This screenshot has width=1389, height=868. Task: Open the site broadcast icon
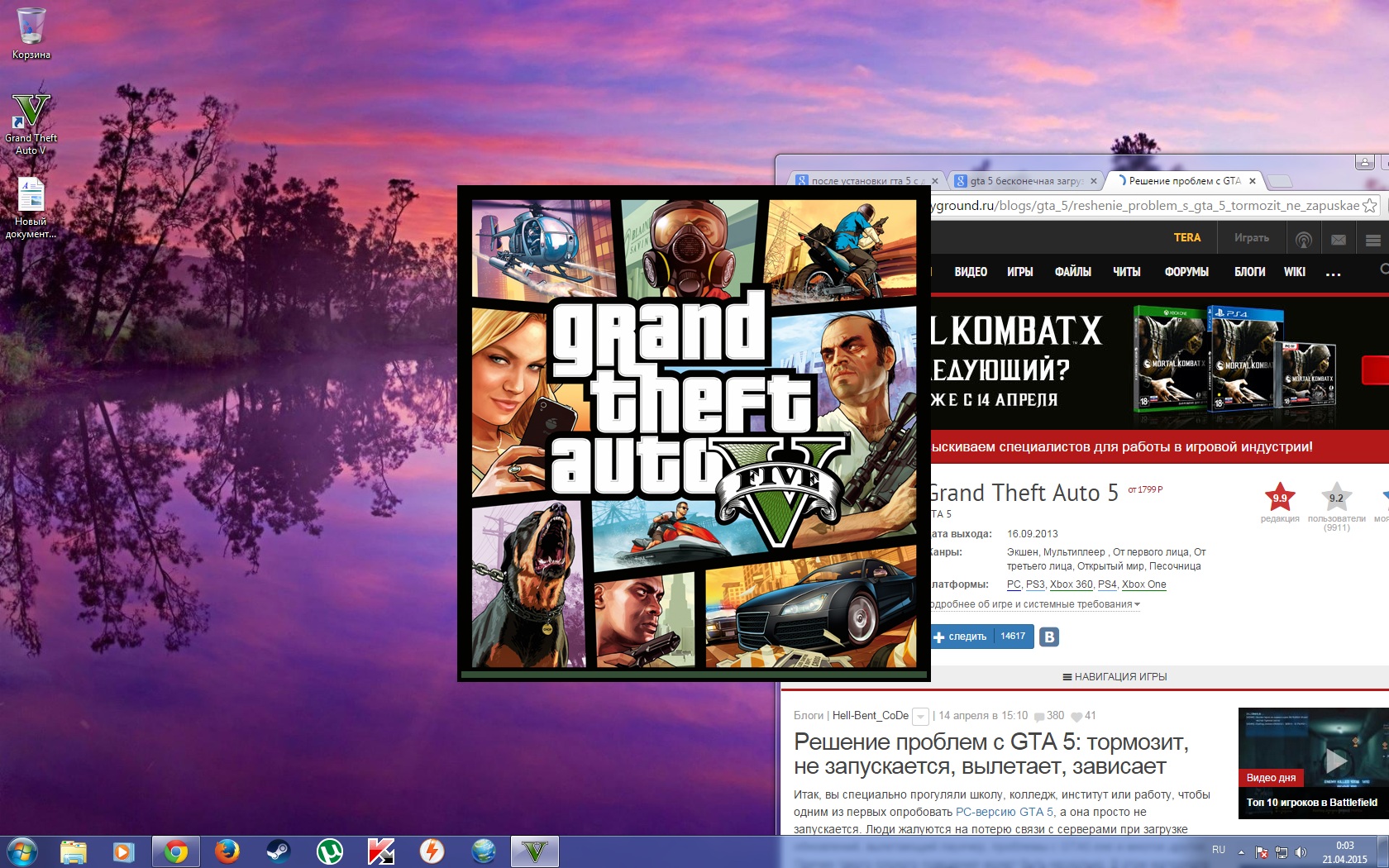point(1304,240)
